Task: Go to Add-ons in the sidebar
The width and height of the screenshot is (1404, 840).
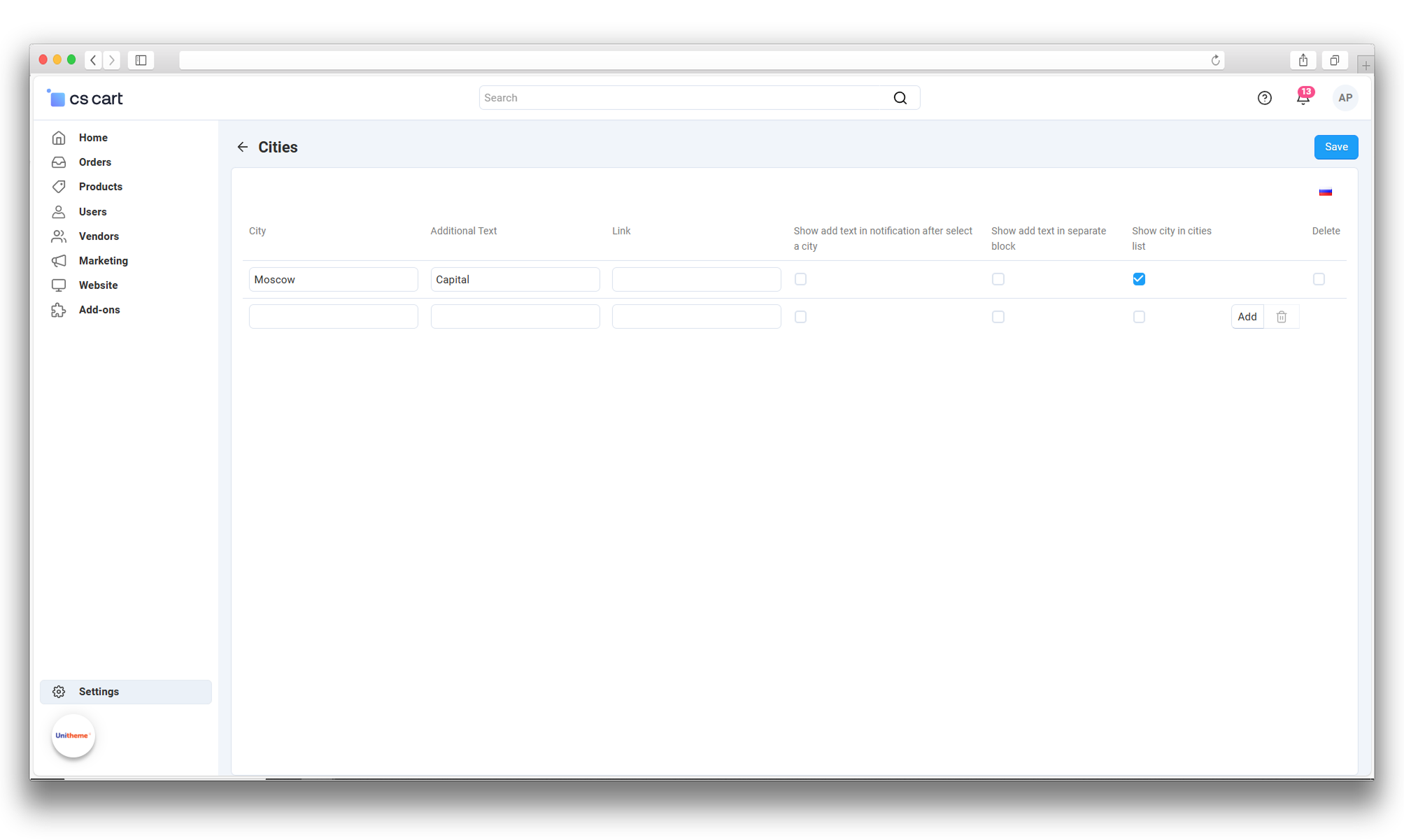Action: click(x=99, y=310)
